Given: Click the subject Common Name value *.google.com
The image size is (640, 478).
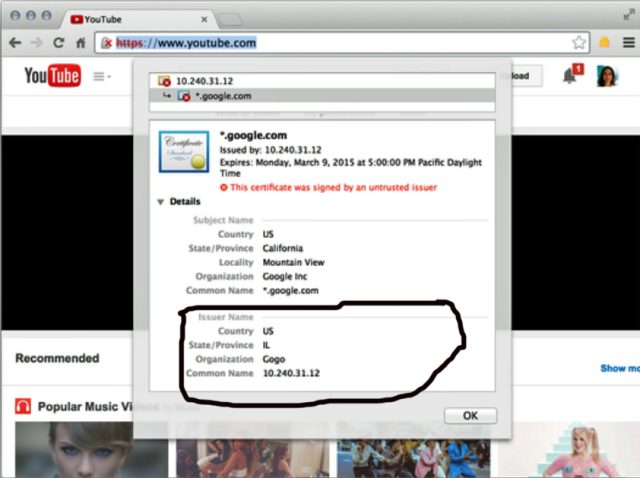Looking at the screenshot, I should click(x=290, y=291).
